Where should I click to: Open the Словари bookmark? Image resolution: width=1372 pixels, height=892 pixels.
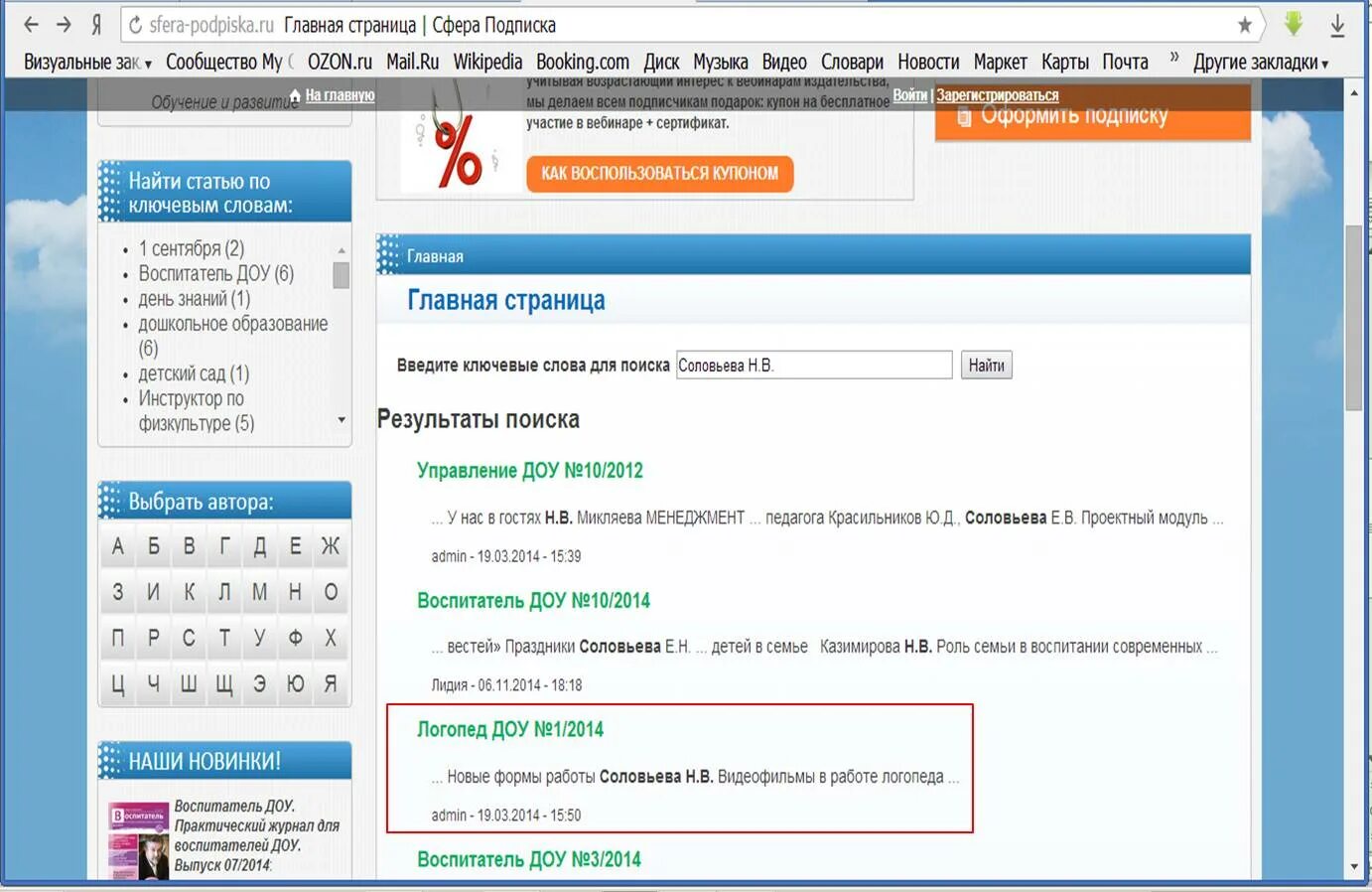[852, 62]
